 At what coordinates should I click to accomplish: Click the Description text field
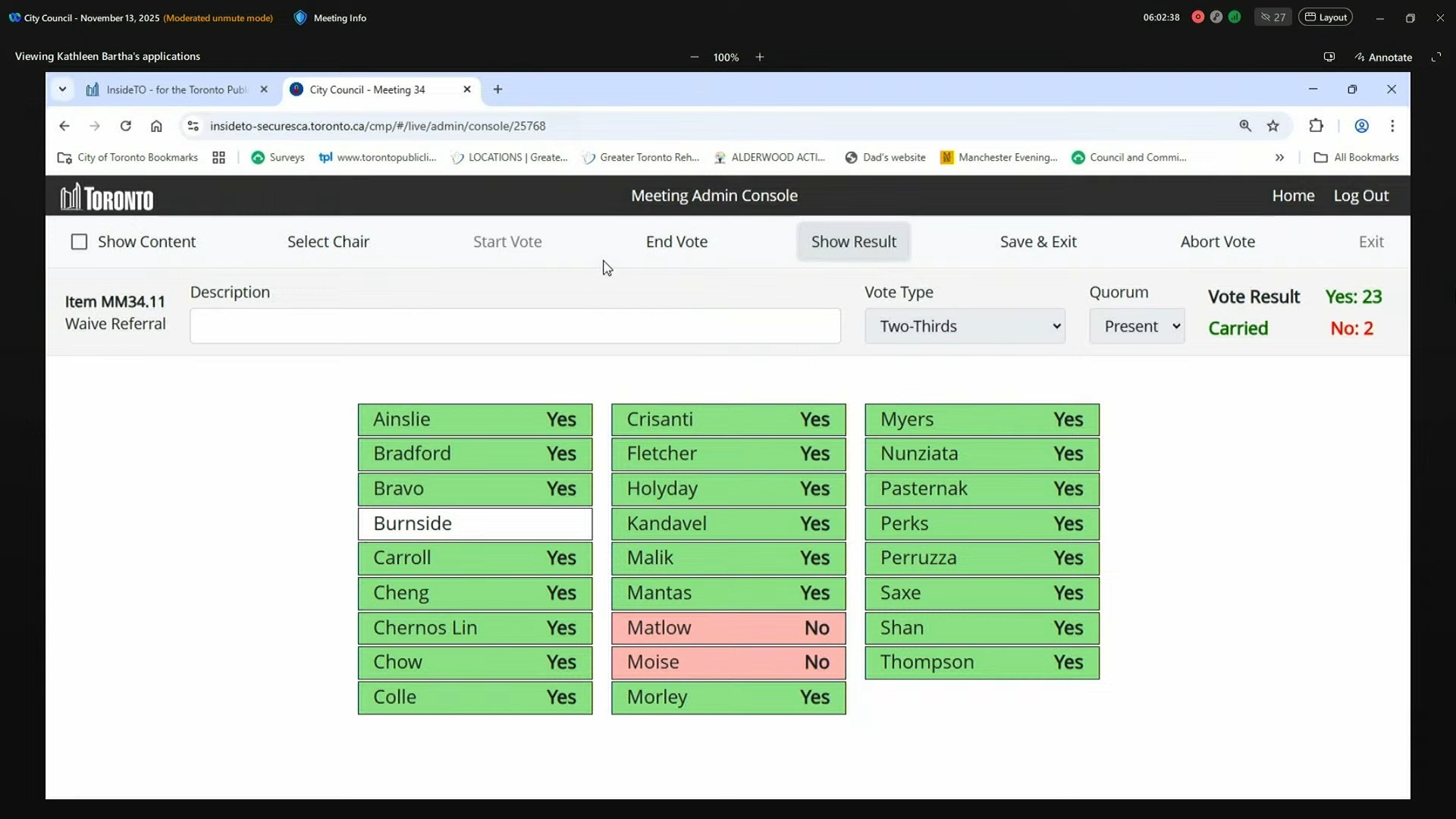[515, 326]
